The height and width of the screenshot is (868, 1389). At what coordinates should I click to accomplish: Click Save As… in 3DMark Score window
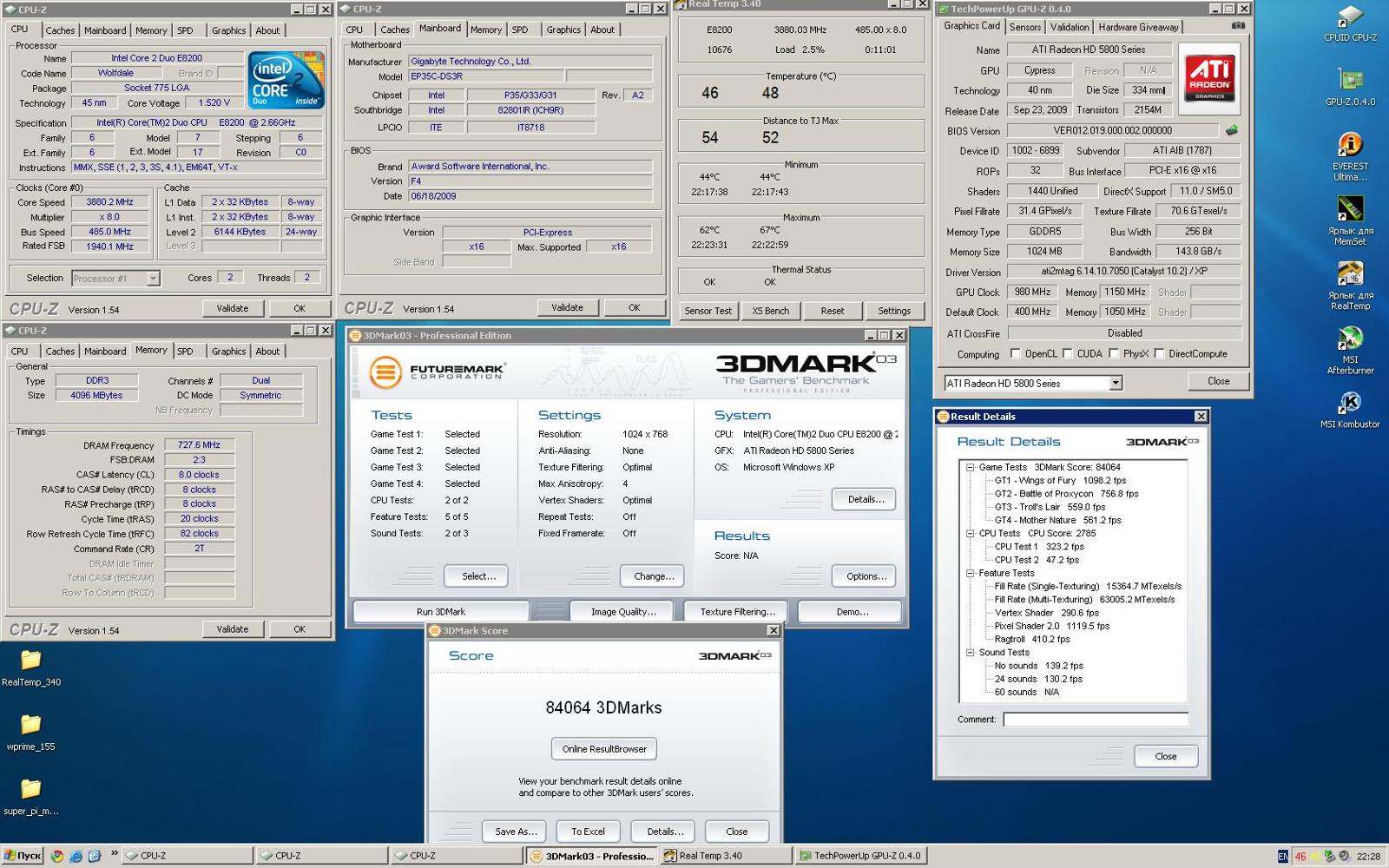pos(515,832)
